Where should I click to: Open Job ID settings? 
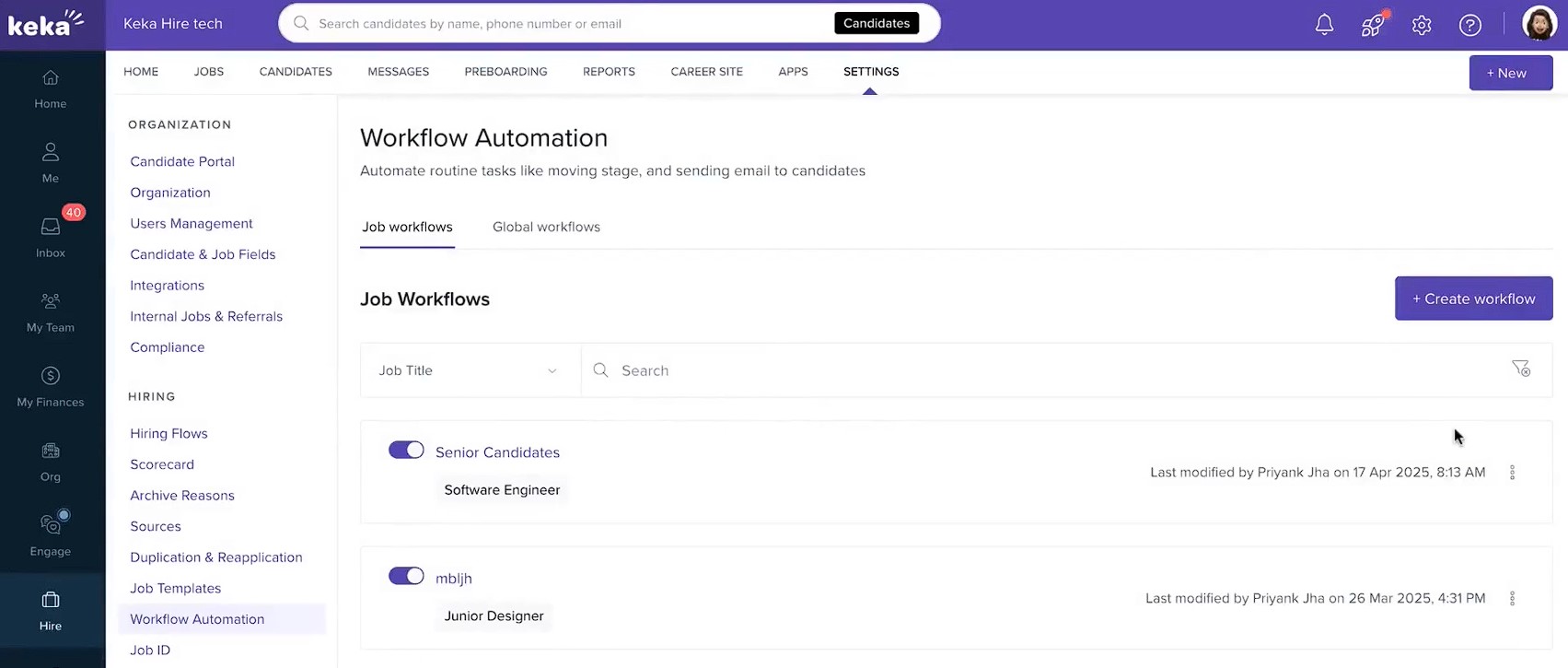[x=150, y=650]
